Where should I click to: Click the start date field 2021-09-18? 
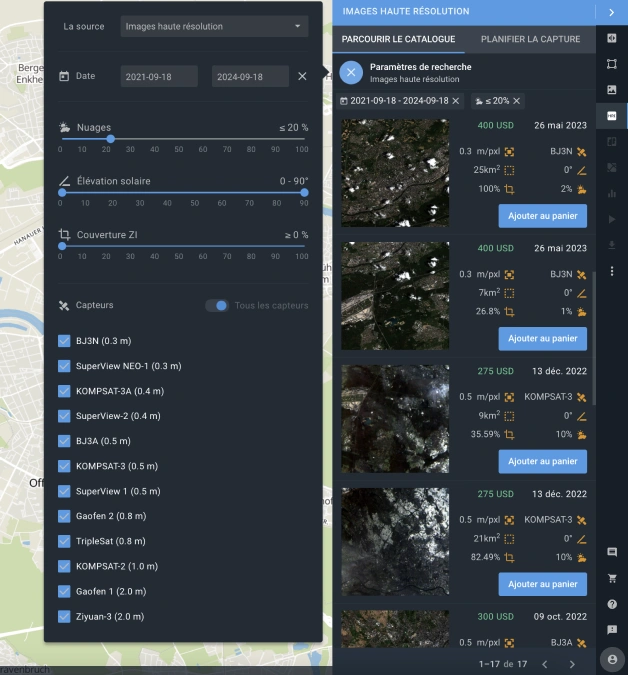coord(159,77)
